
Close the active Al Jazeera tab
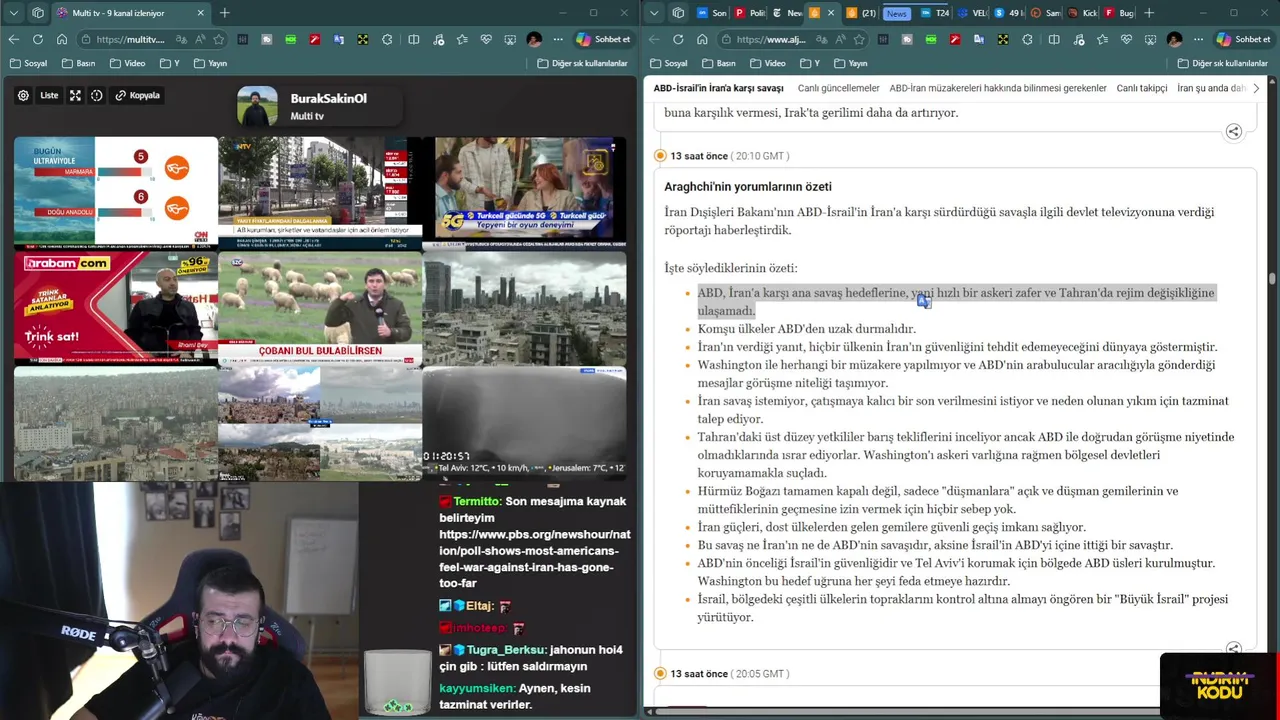click(830, 13)
